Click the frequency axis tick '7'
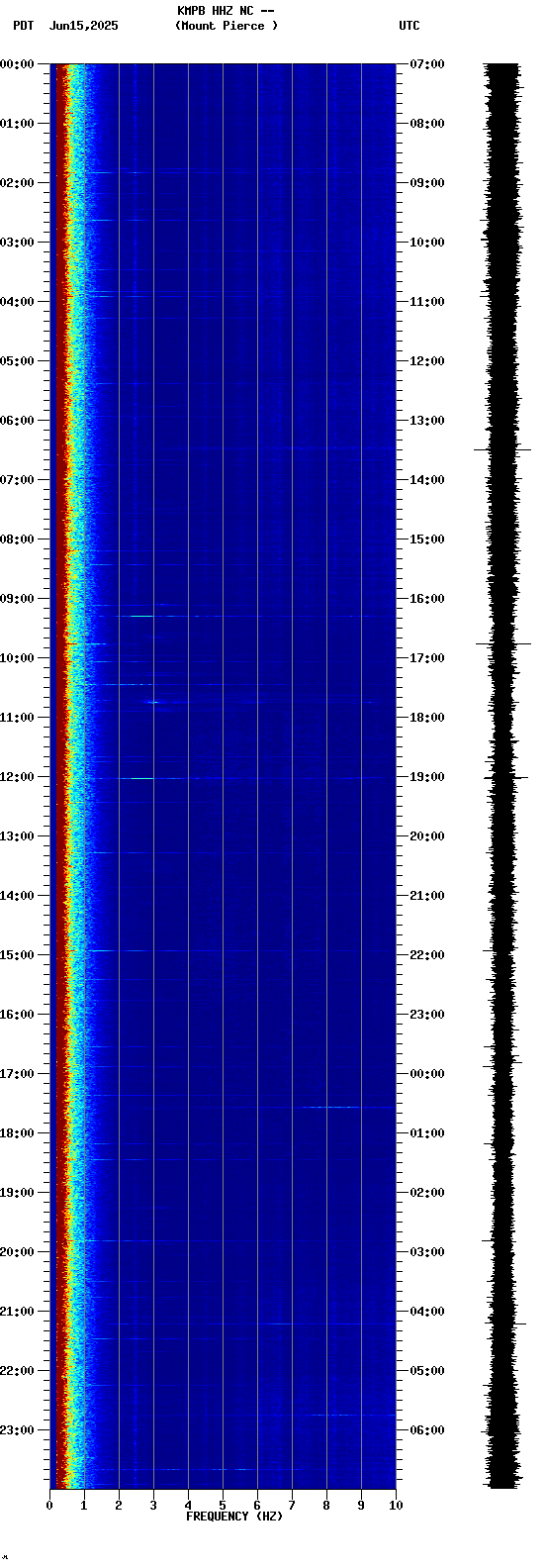Image resolution: width=546 pixels, height=1568 pixels. pos(292,1506)
